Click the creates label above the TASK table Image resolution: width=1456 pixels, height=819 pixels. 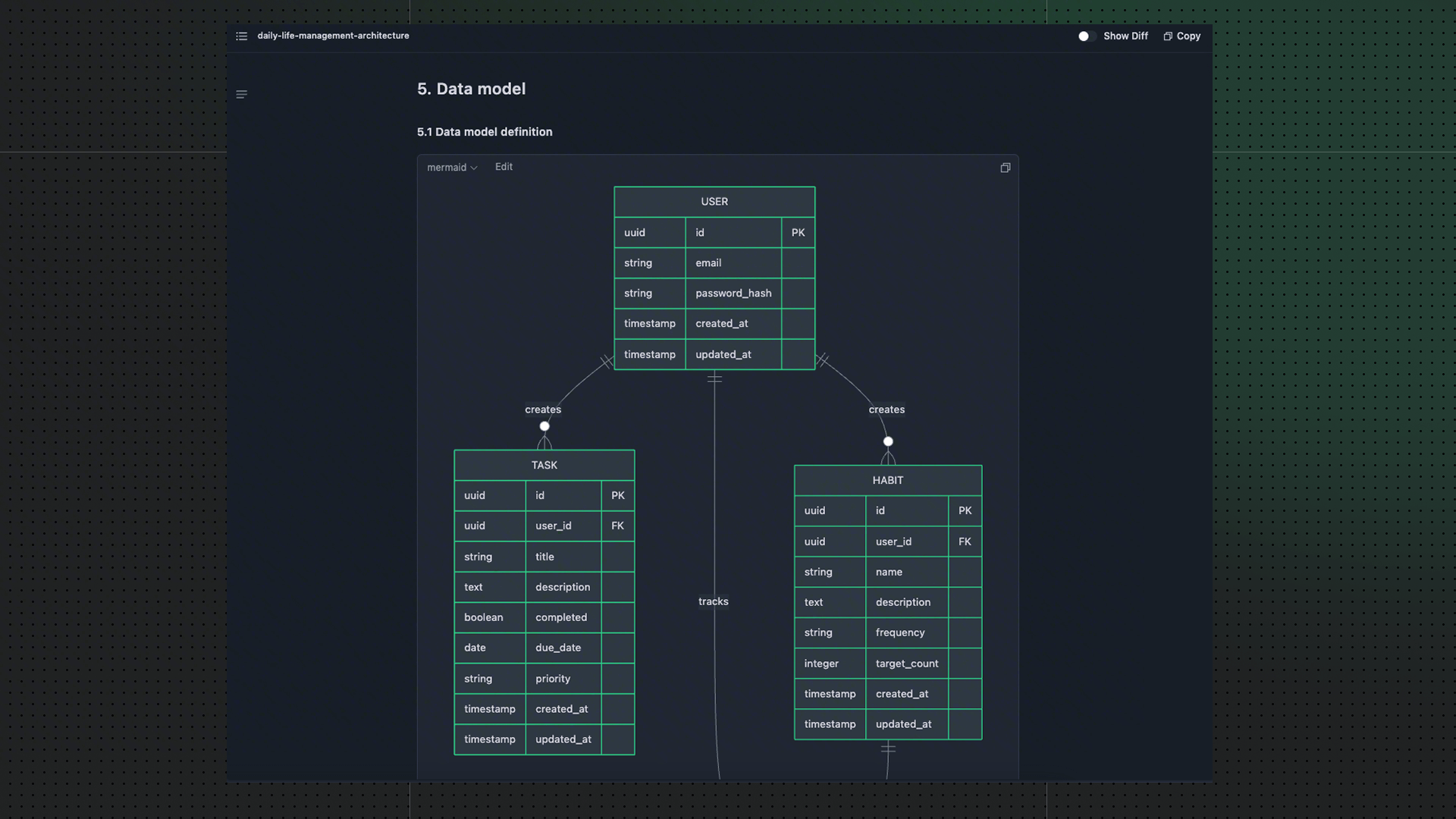tap(543, 409)
